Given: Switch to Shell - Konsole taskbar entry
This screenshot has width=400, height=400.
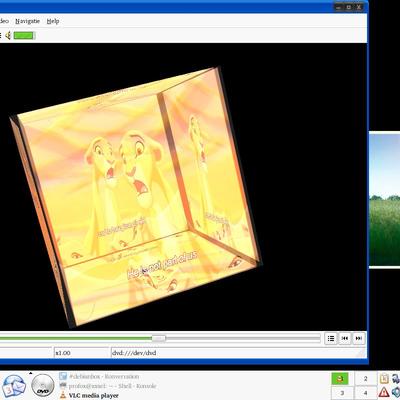Looking at the screenshot, I should 108,386.
